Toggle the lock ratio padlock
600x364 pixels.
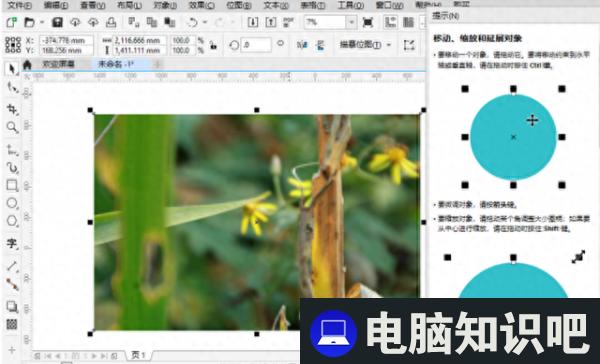pos(213,46)
